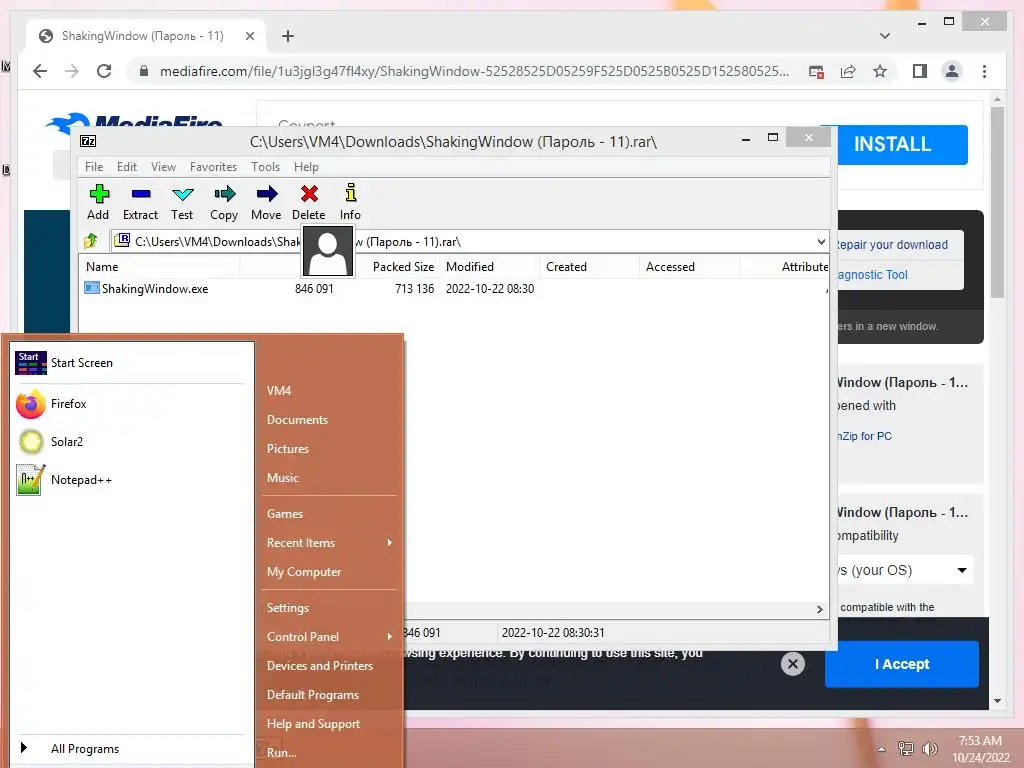Click the Repair your download link
Screen dimensions: 1024x768
coord(891,245)
